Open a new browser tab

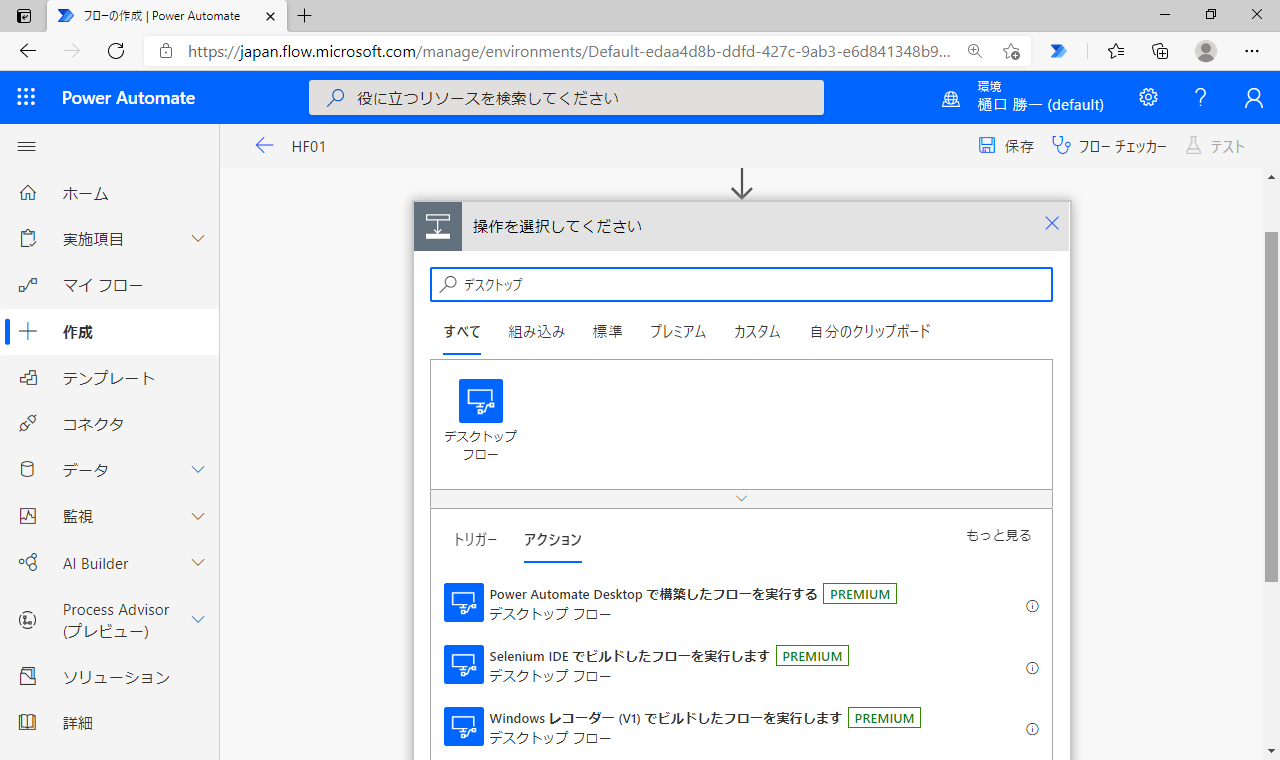[305, 15]
